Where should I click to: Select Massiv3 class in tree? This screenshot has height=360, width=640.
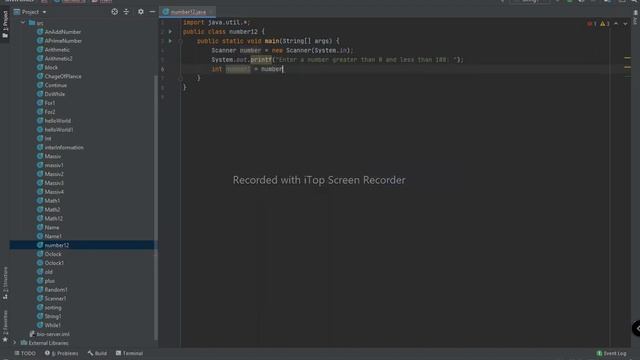tap(50, 183)
